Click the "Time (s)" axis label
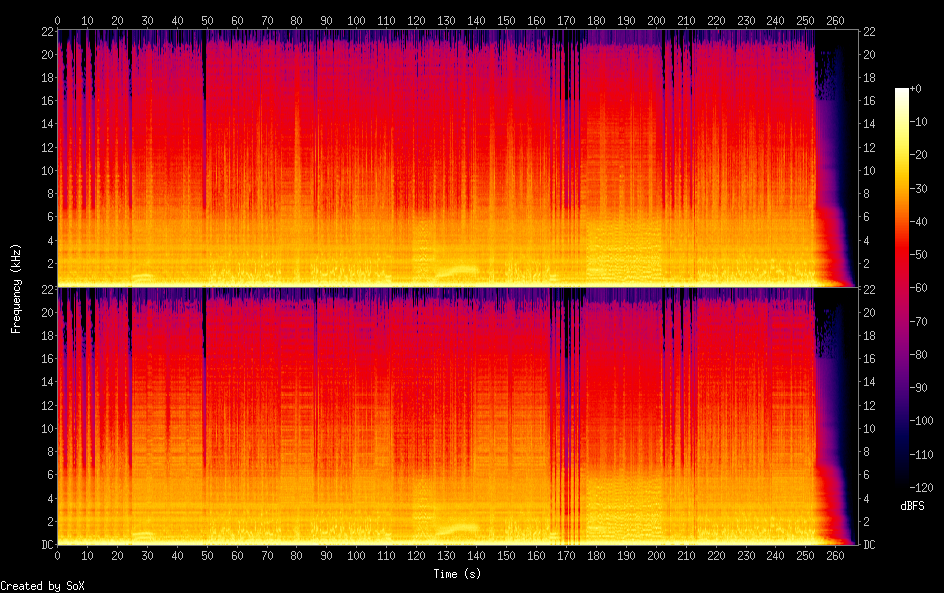 pos(458,574)
